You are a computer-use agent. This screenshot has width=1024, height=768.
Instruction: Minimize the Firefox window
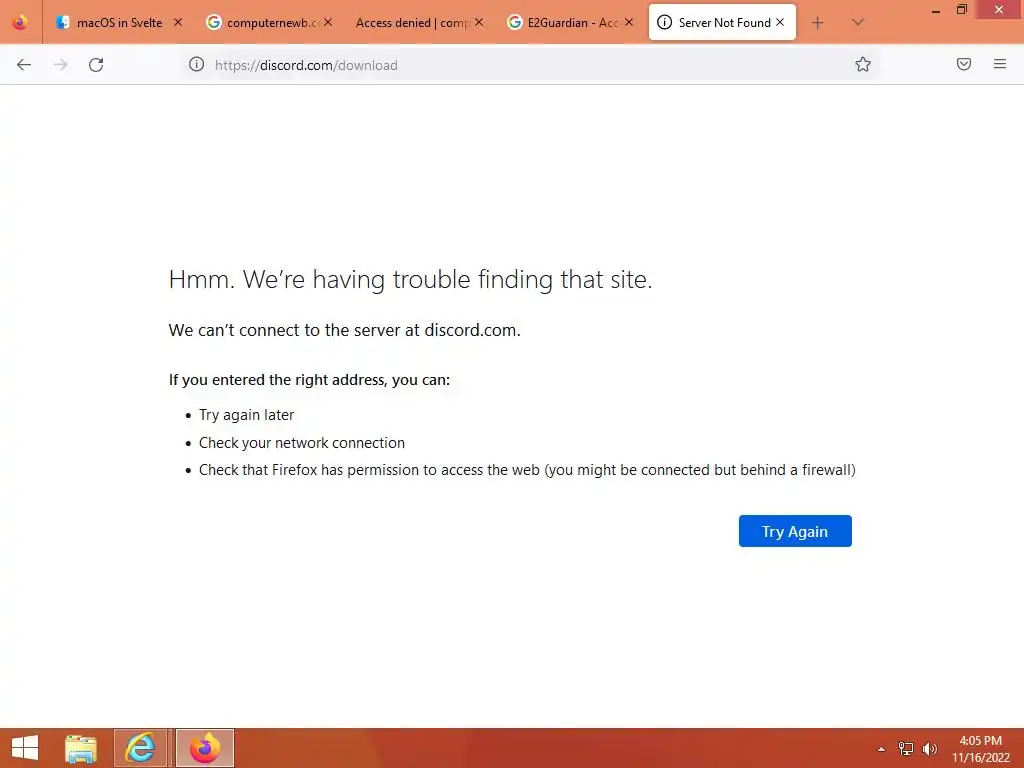click(936, 10)
